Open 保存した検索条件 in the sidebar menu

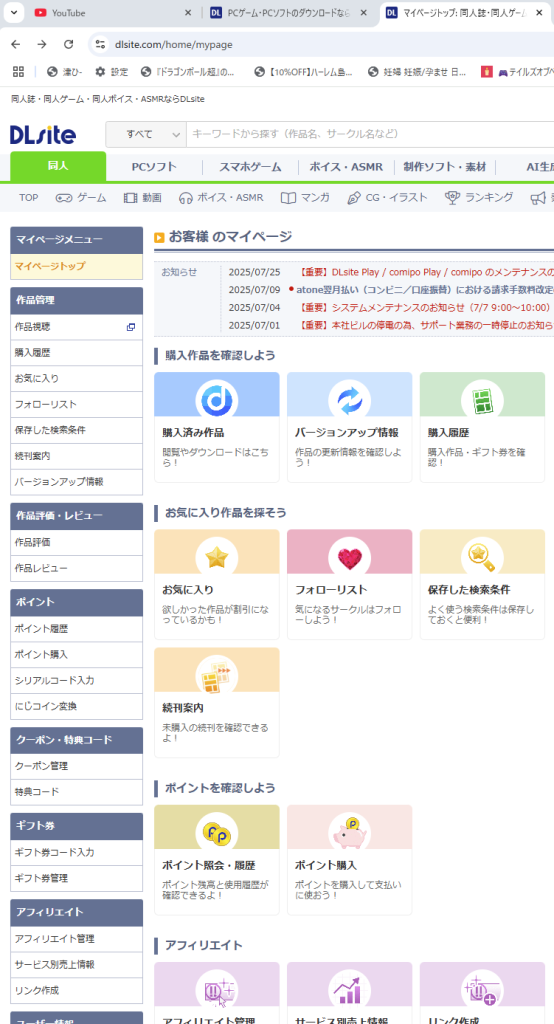click(76, 430)
